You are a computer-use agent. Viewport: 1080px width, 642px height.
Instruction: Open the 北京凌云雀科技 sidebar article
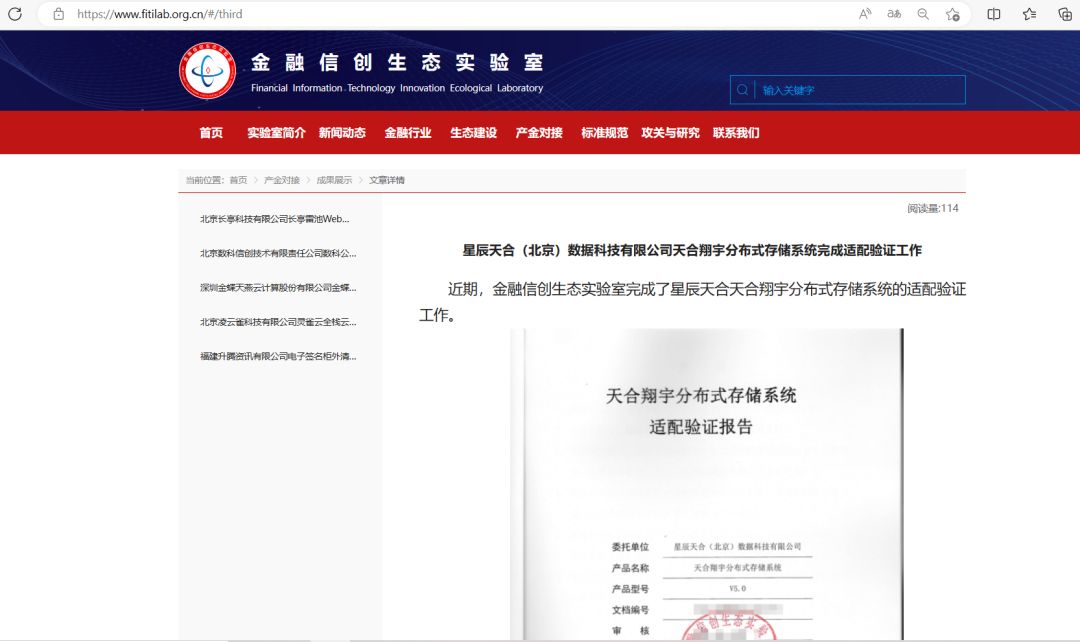(278, 322)
